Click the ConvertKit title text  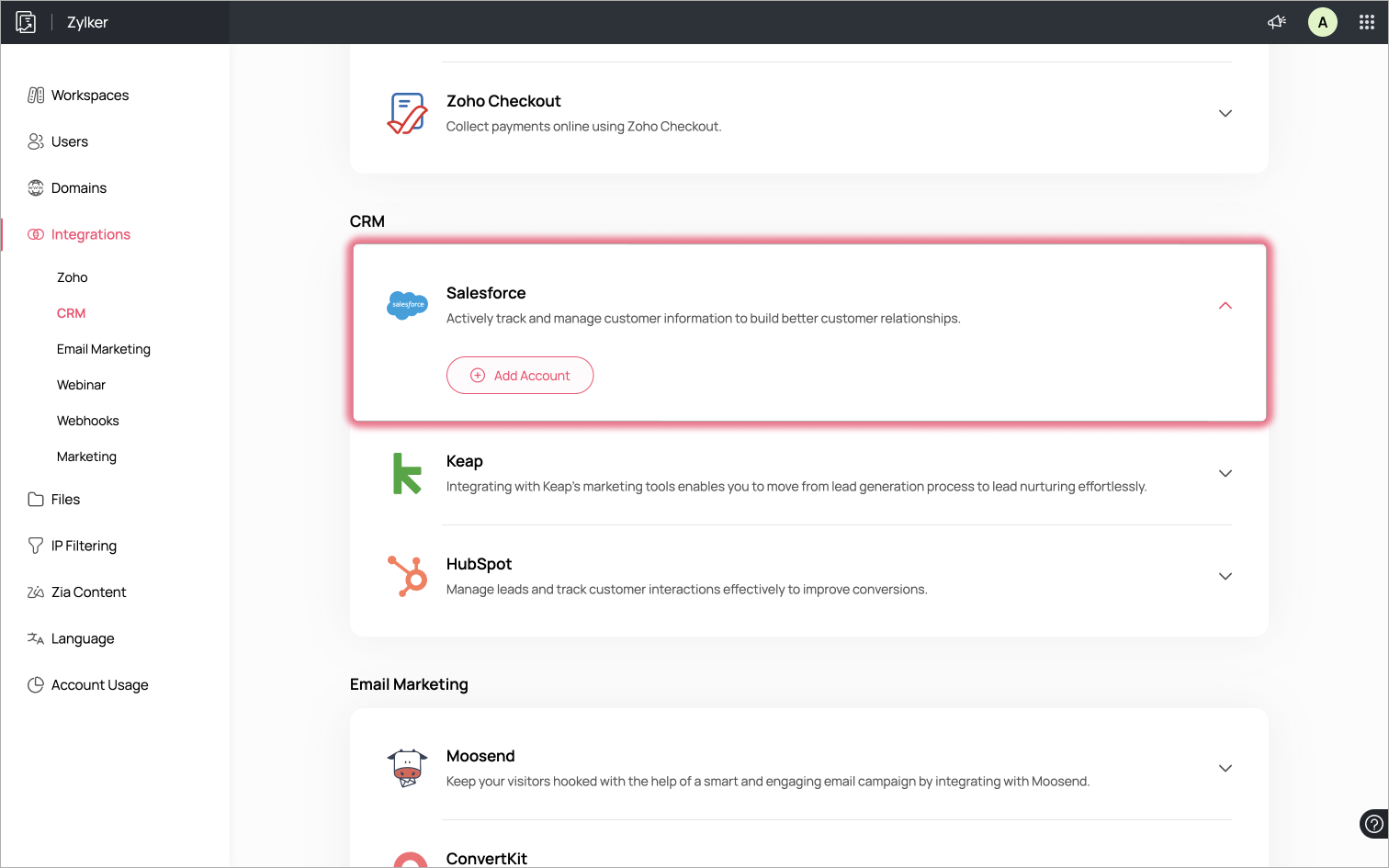[487, 859]
